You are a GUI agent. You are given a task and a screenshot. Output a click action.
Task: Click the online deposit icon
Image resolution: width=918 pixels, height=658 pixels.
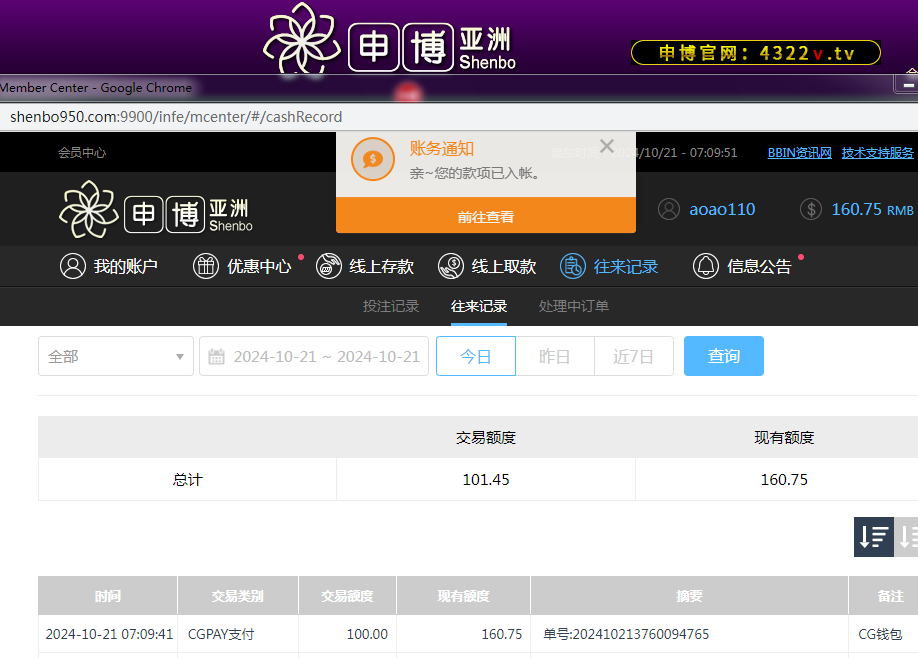[x=328, y=266]
